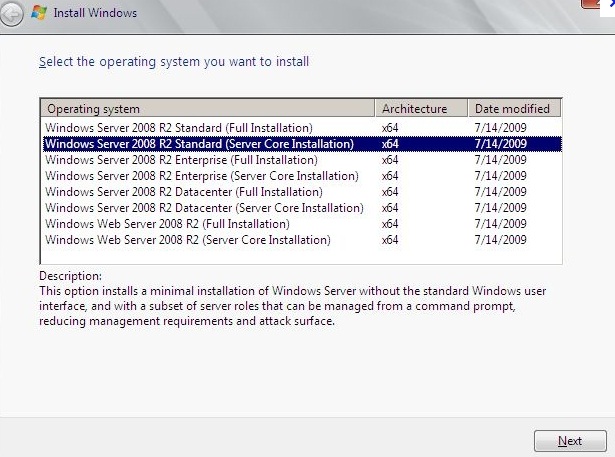615x457 pixels.
Task: Click the Date modified column header
Action: (514, 108)
